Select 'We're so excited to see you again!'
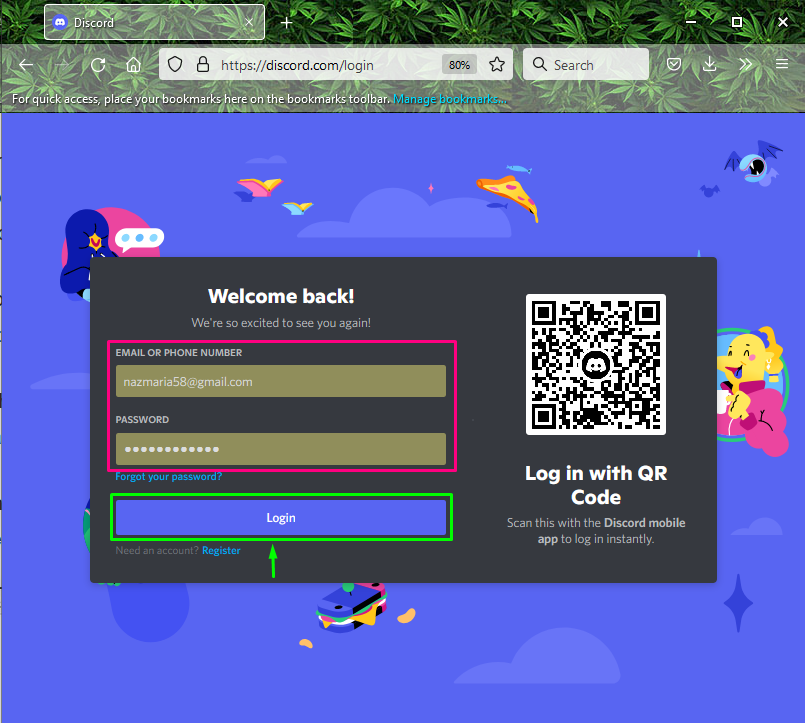805x723 pixels. [281, 323]
